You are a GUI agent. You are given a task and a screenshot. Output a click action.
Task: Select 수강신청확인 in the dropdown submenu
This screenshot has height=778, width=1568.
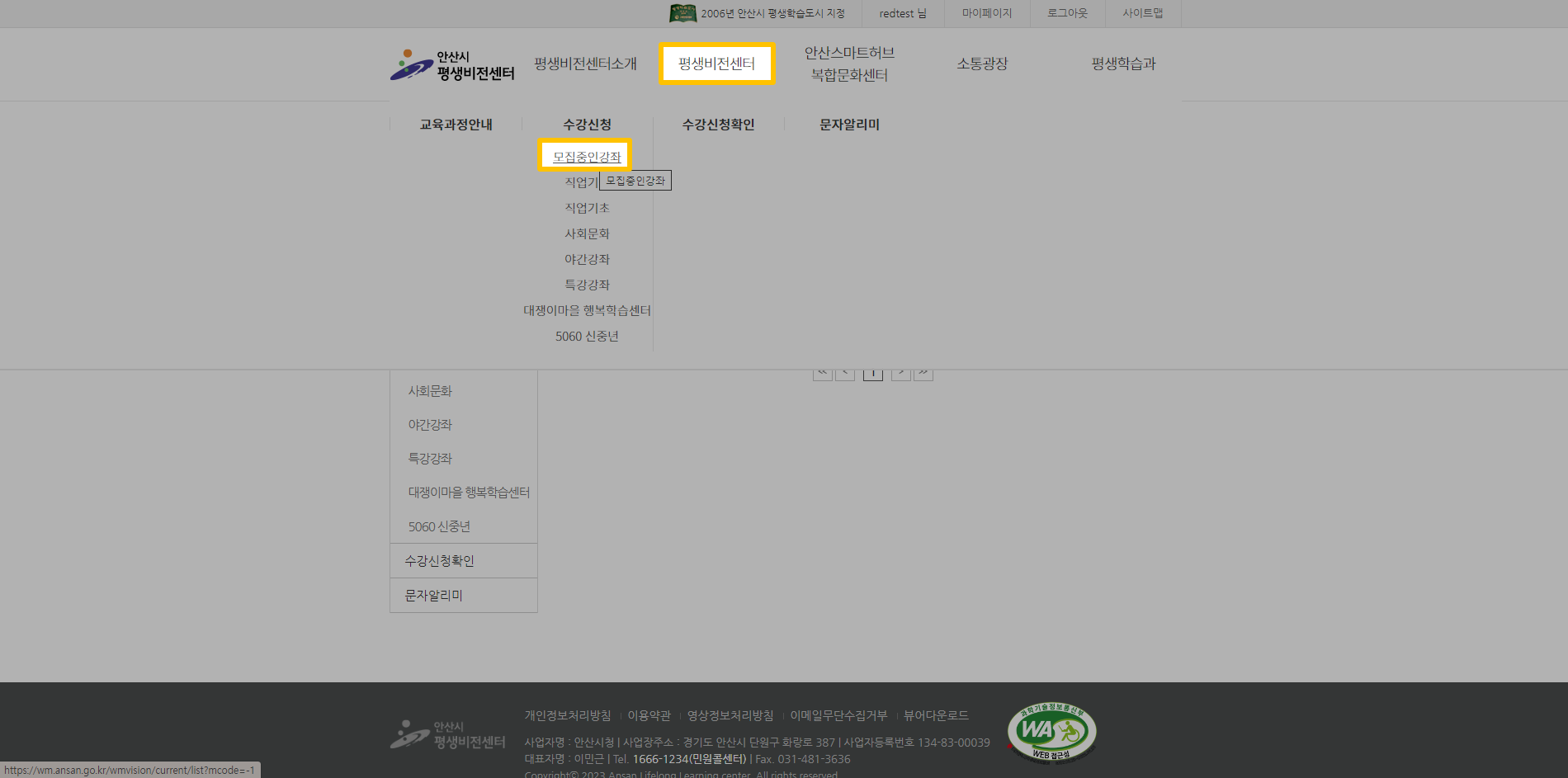[x=718, y=125]
